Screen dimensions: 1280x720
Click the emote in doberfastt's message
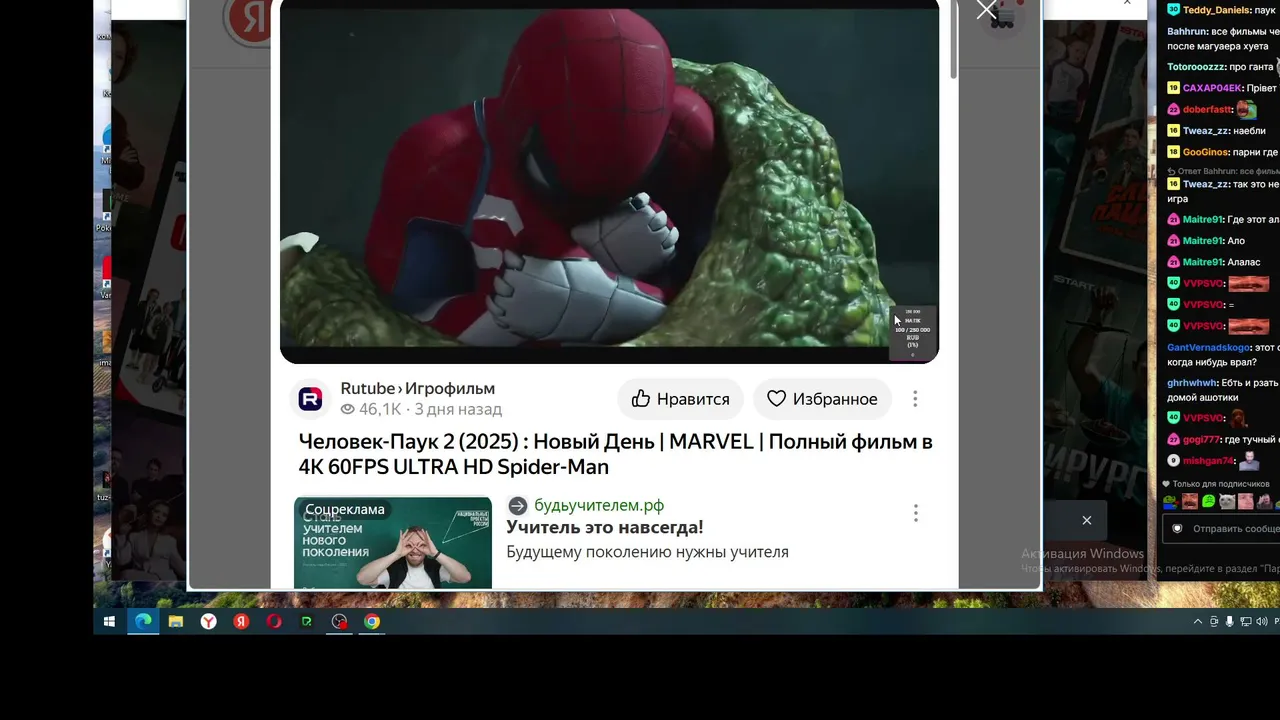[1246, 109]
